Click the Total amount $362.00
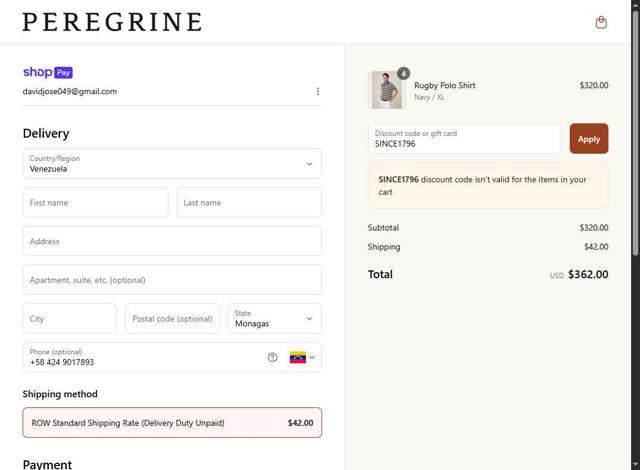640x470 pixels. [588, 274]
